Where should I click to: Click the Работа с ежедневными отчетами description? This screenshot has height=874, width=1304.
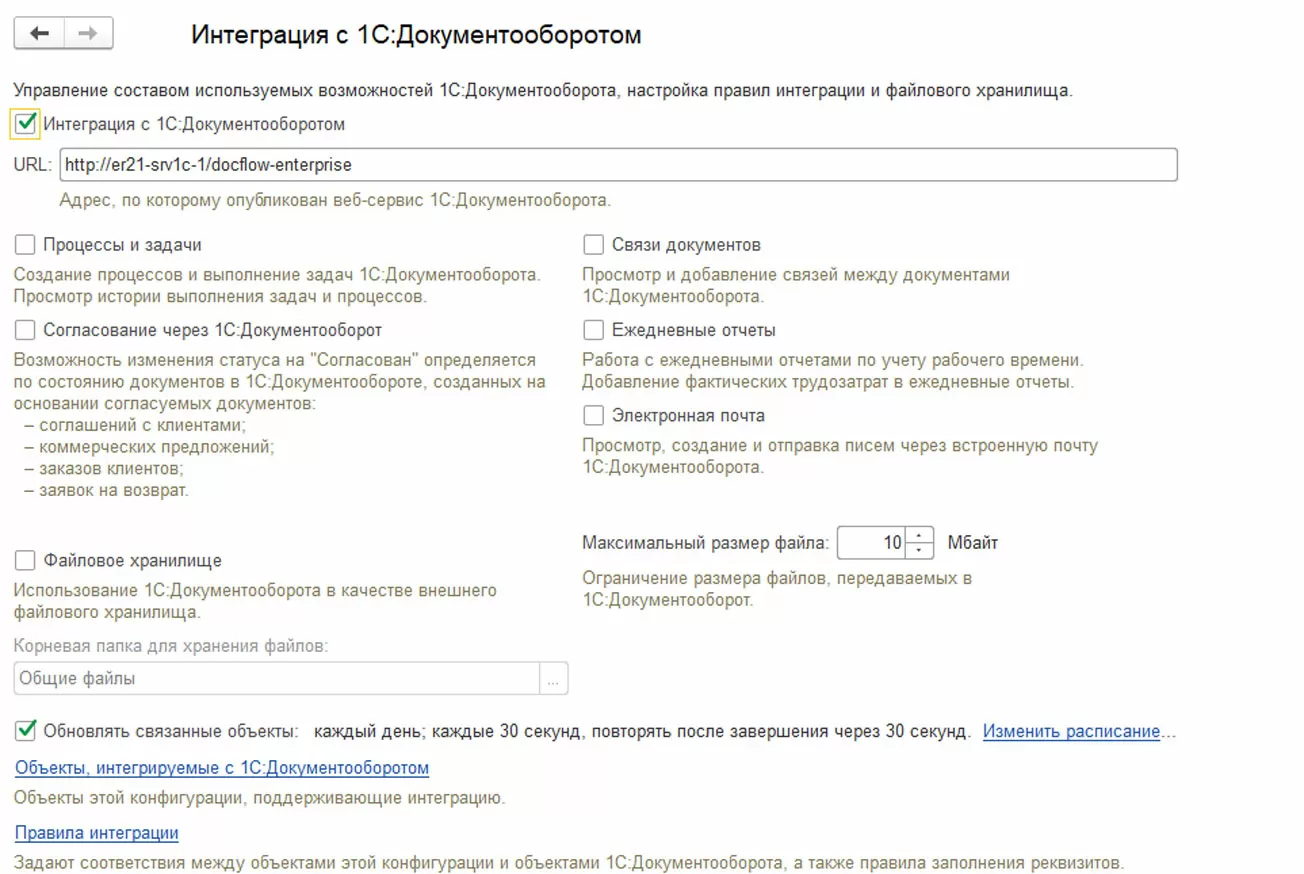click(833, 371)
